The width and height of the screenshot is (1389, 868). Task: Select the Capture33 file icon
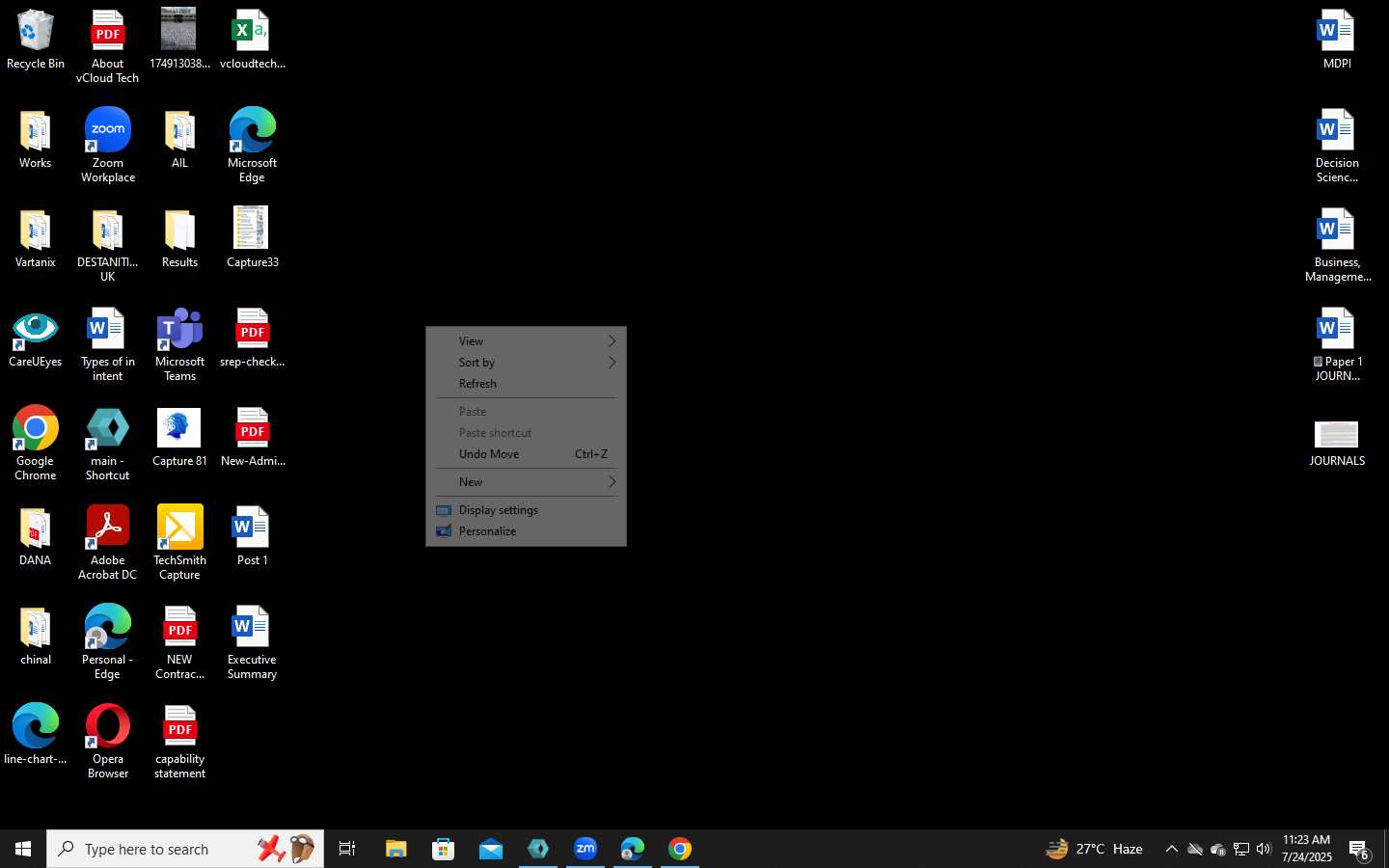(253, 238)
